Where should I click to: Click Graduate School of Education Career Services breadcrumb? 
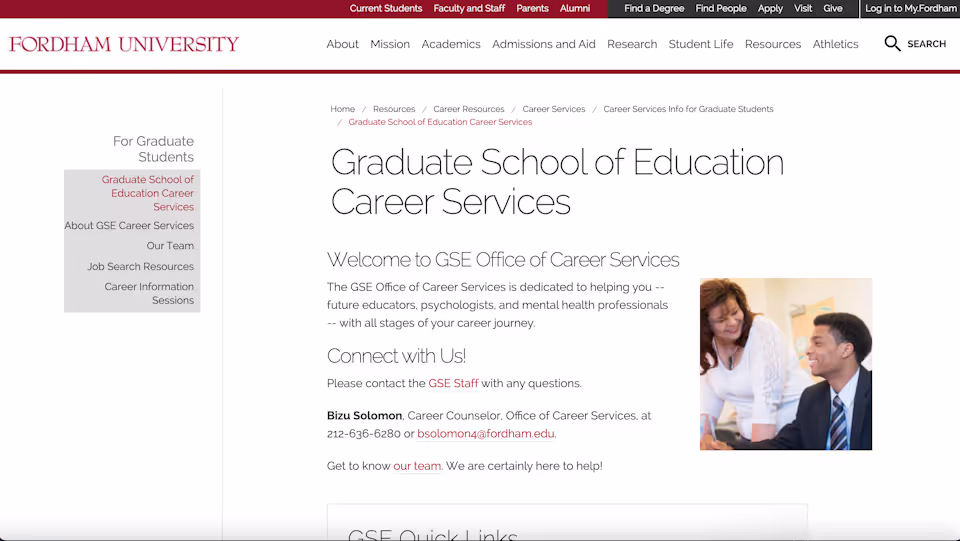(x=440, y=122)
